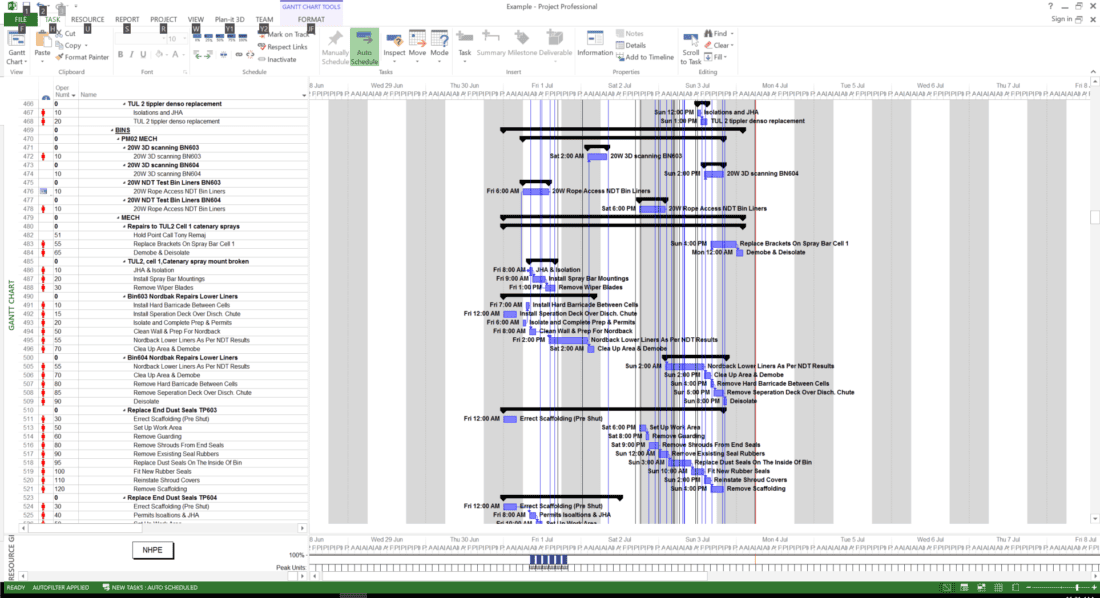The image size is (1100, 598).
Task: Switch to the PROJECT ribbon tab
Action: coord(163,19)
